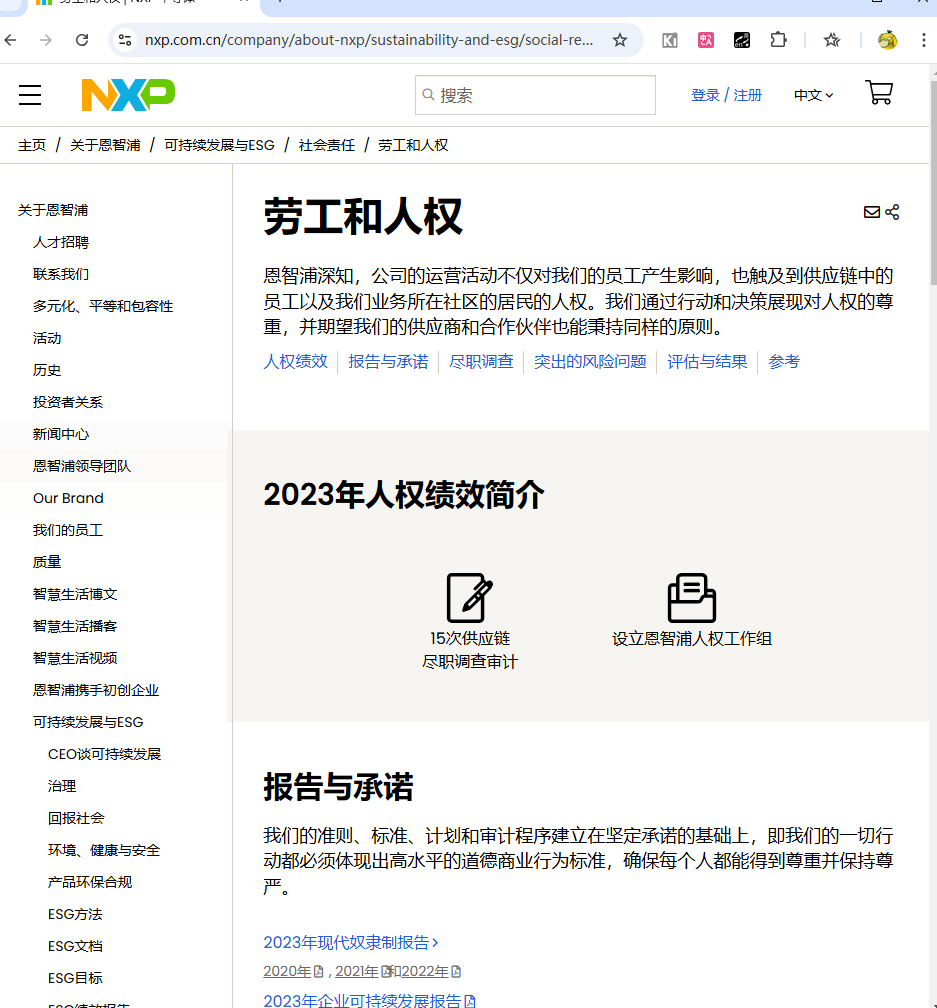Click the email share icon
The width and height of the screenshot is (937, 1008).
871,212
